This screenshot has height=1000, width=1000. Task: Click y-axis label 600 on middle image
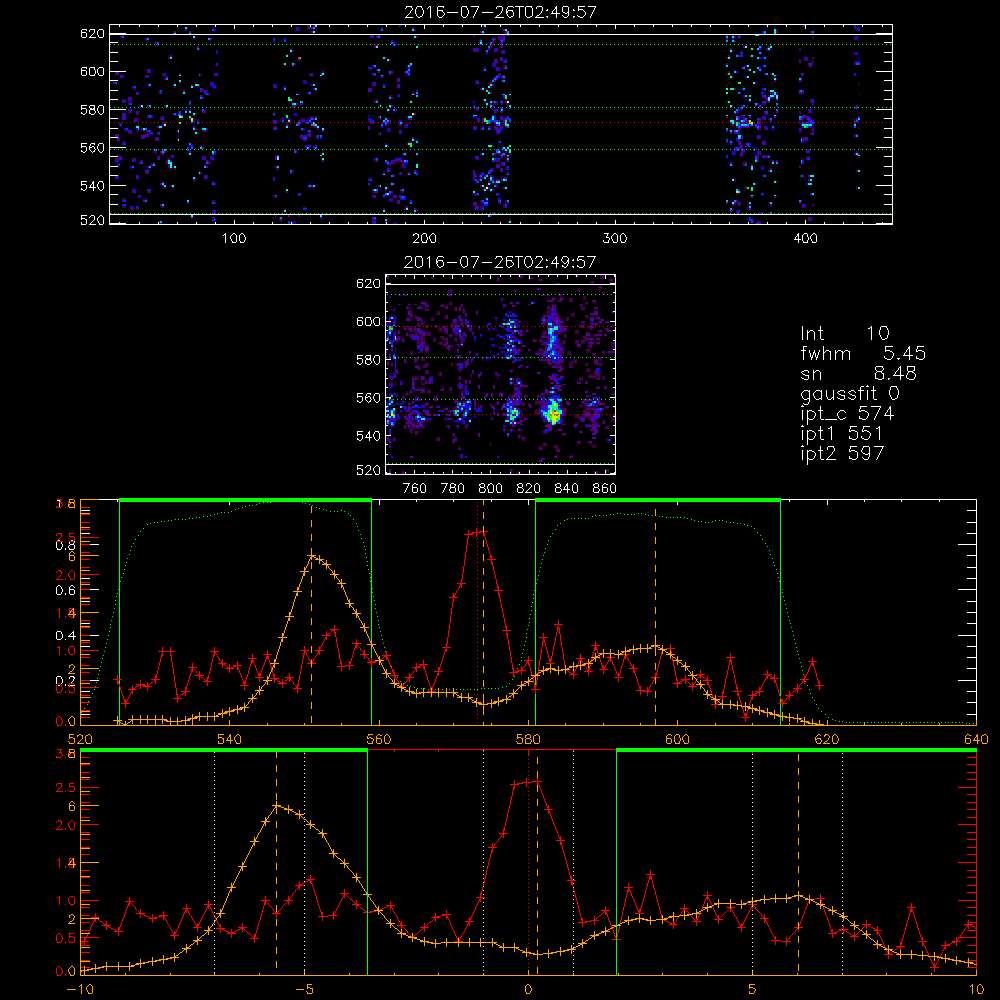[369, 321]
